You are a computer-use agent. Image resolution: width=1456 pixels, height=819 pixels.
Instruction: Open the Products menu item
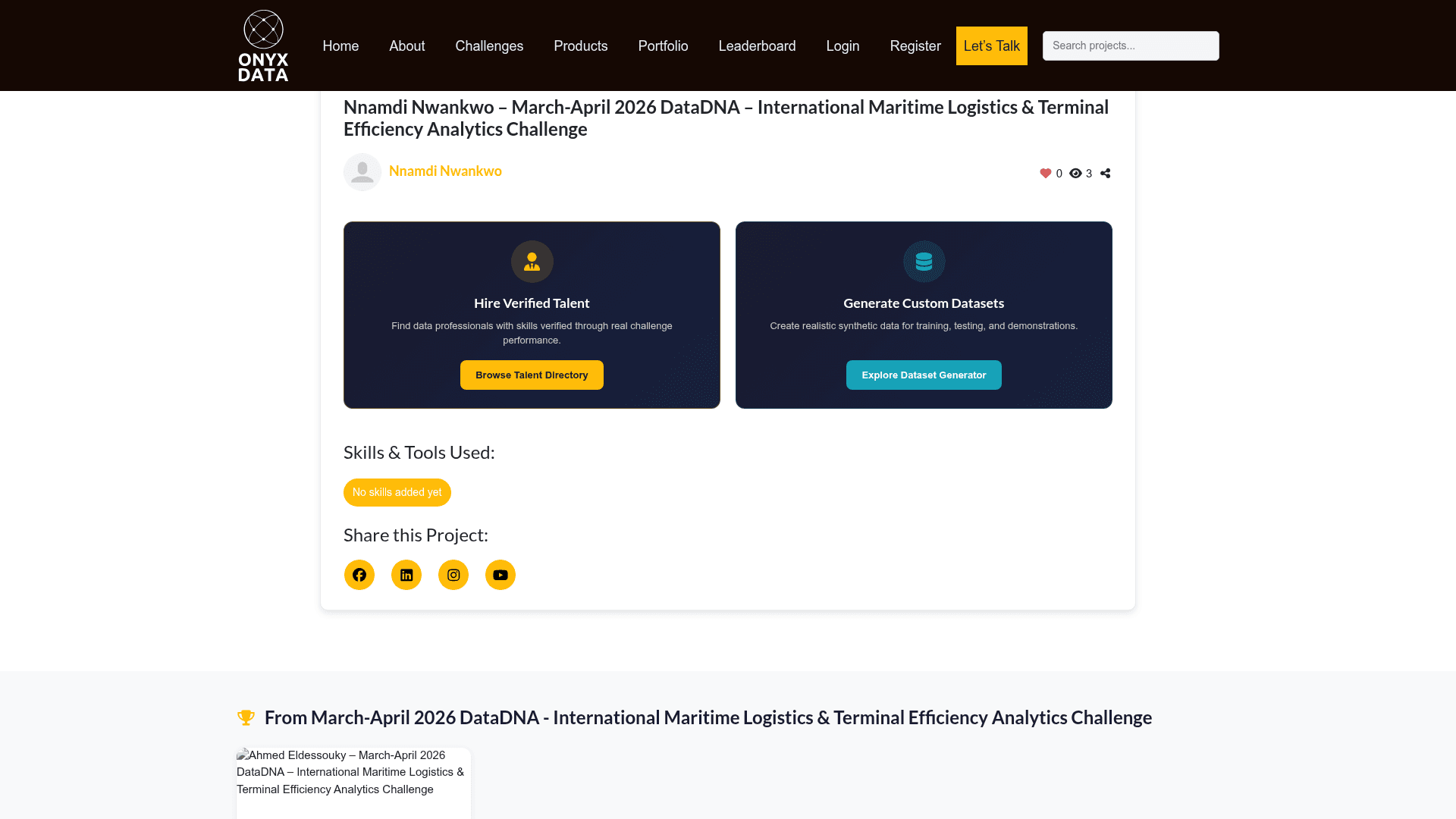click(581, 45)
